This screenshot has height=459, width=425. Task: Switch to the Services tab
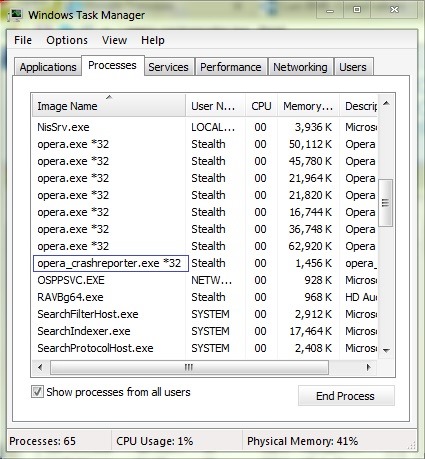coord(168,67)
